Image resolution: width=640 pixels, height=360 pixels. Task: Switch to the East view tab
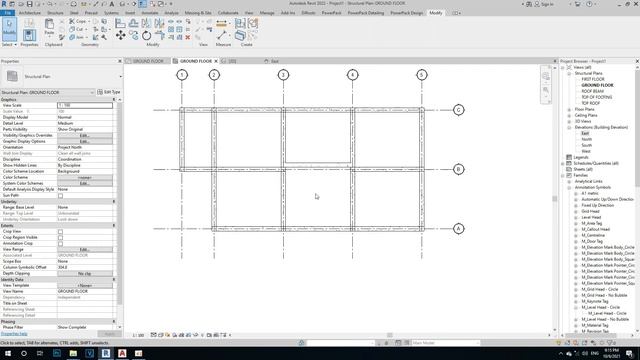(x=275, y=61)
